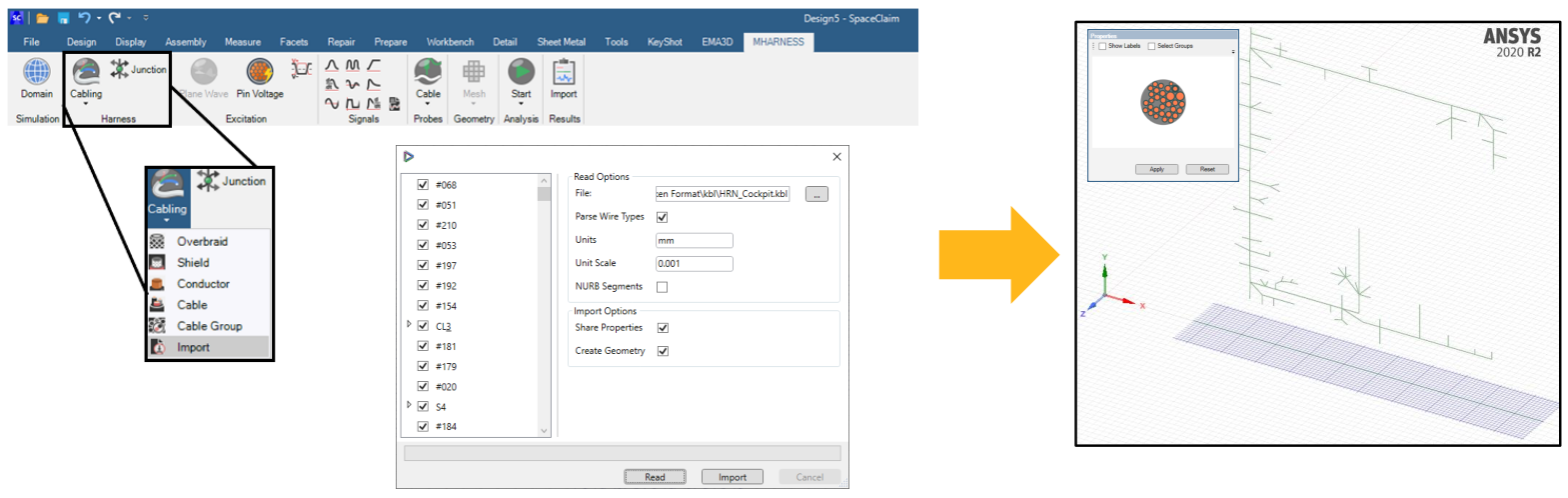Click the Open folder icon in title bar
Image resolution: width=1568 pixels, height=498 pixels.
click(43, 18)
